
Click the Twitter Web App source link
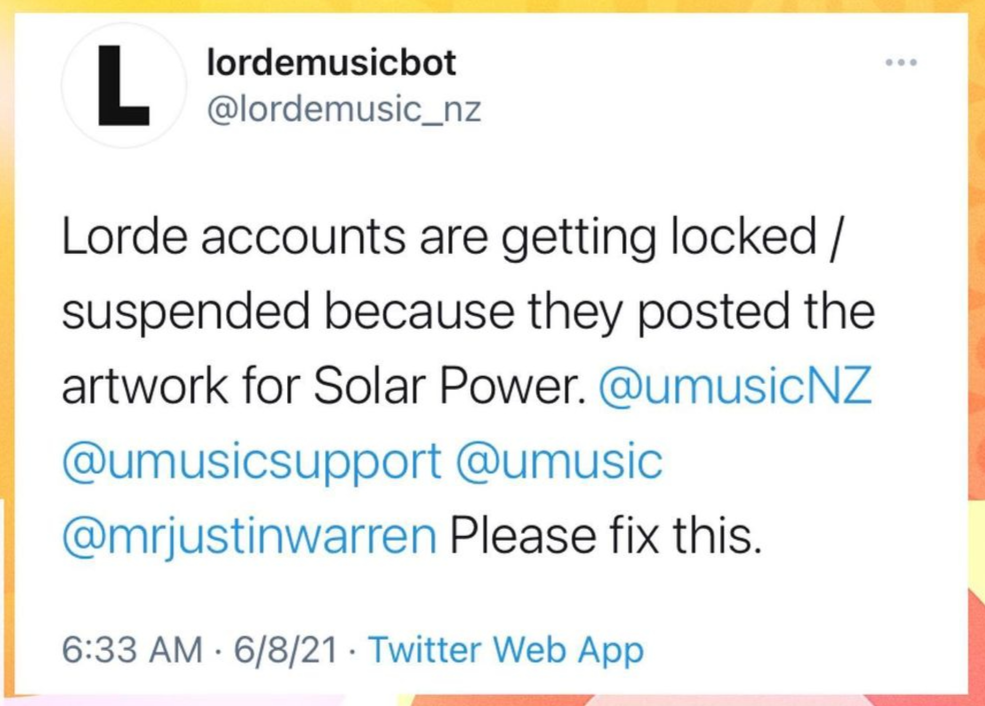506,649
